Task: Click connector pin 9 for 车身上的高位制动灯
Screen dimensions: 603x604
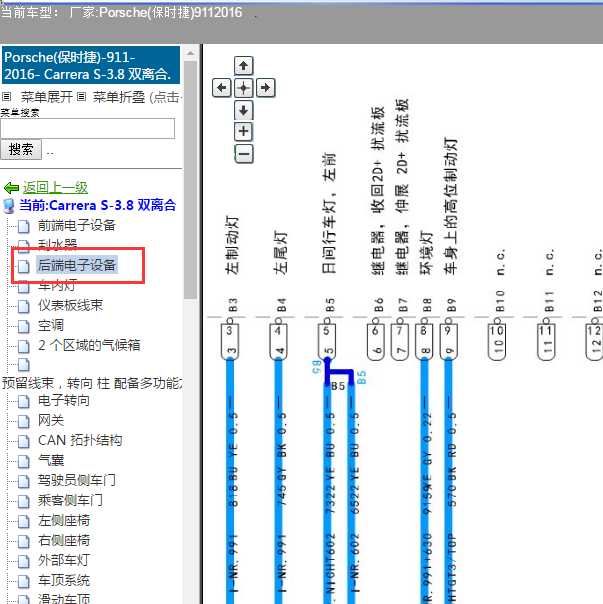Action: pyautogui.click(x=448, y=341)
